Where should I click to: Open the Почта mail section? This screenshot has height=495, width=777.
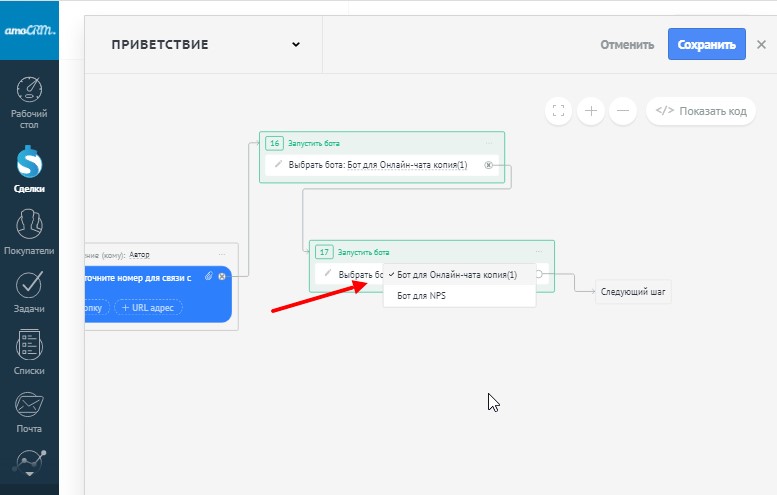(29, 410)
